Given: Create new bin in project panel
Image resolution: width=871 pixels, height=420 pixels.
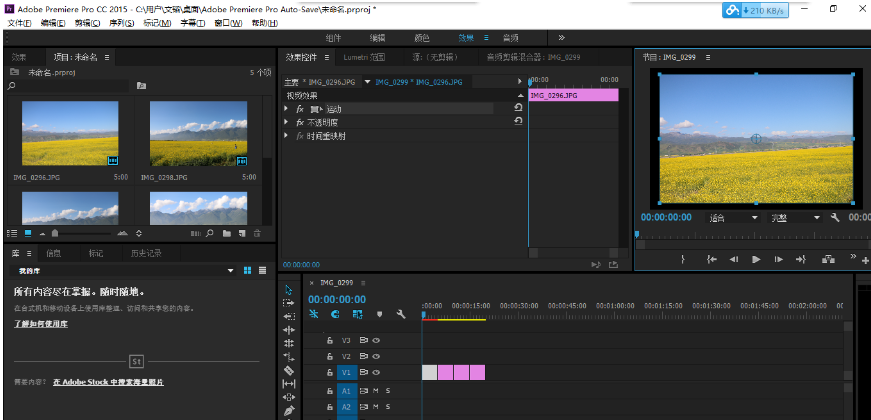Looking at the screenshot, I should tap(226, 233).
